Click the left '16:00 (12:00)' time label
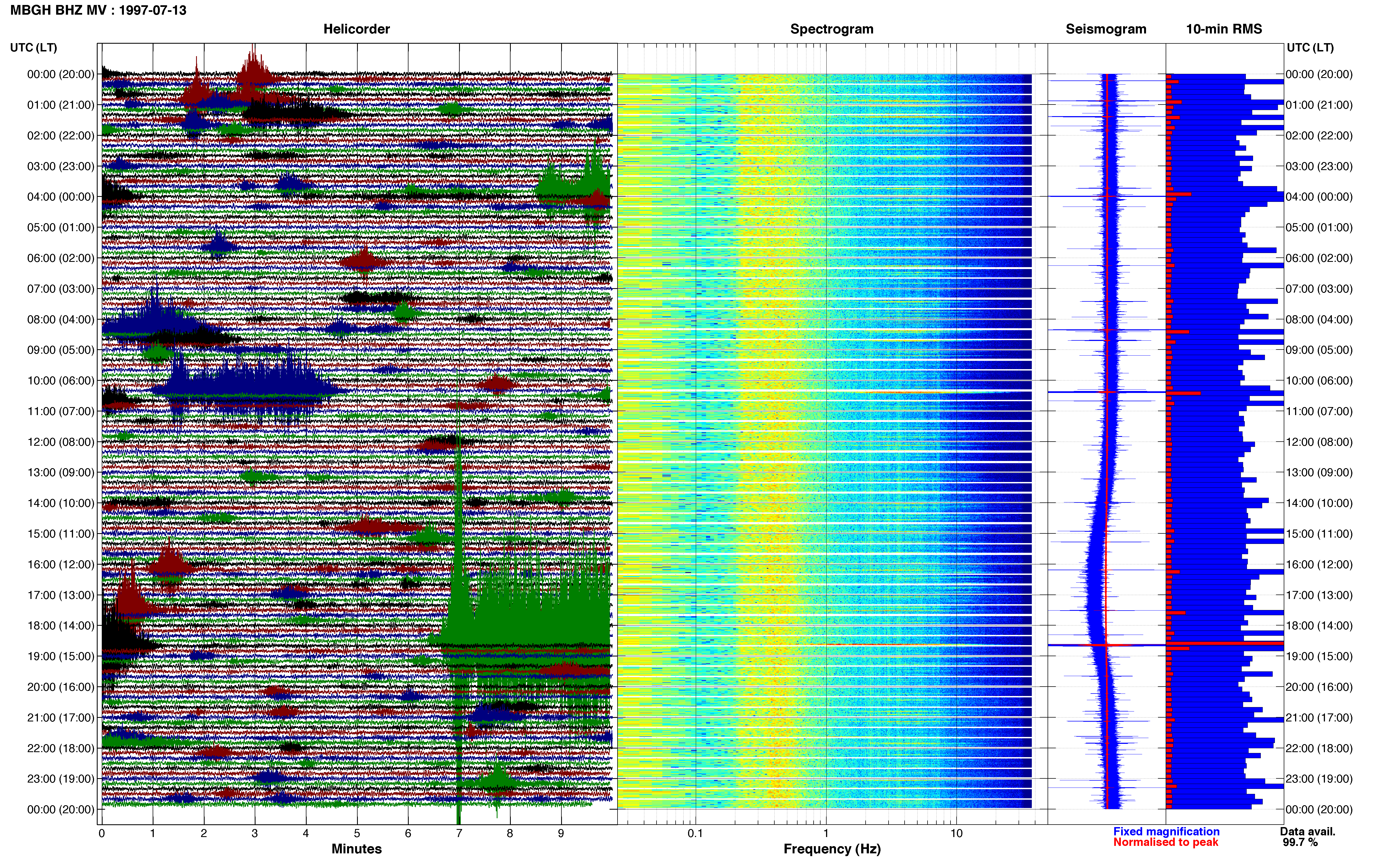1388x868 pixels. click(61, 564)
